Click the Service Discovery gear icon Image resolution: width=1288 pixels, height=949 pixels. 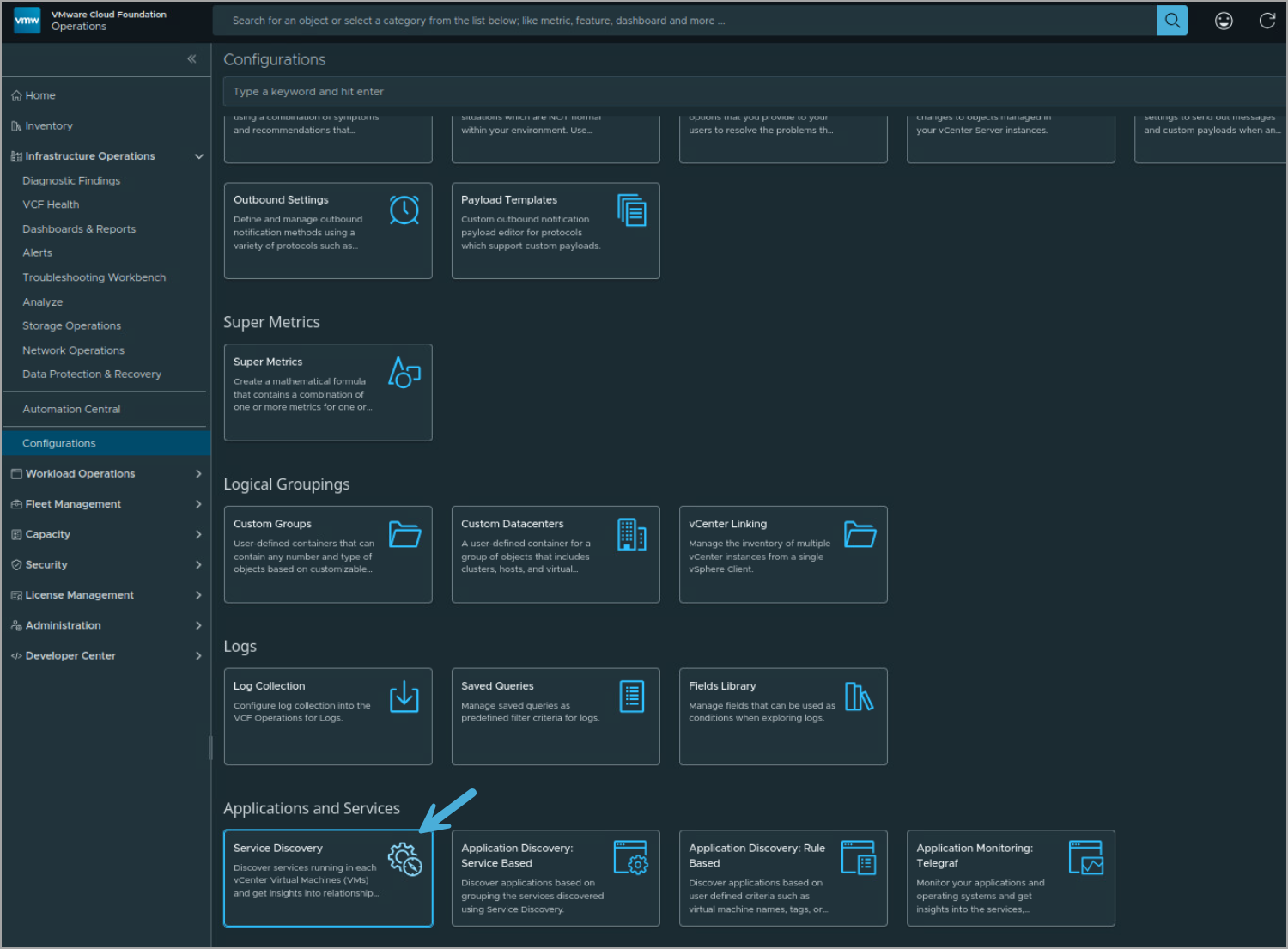[x=404, y=859]
